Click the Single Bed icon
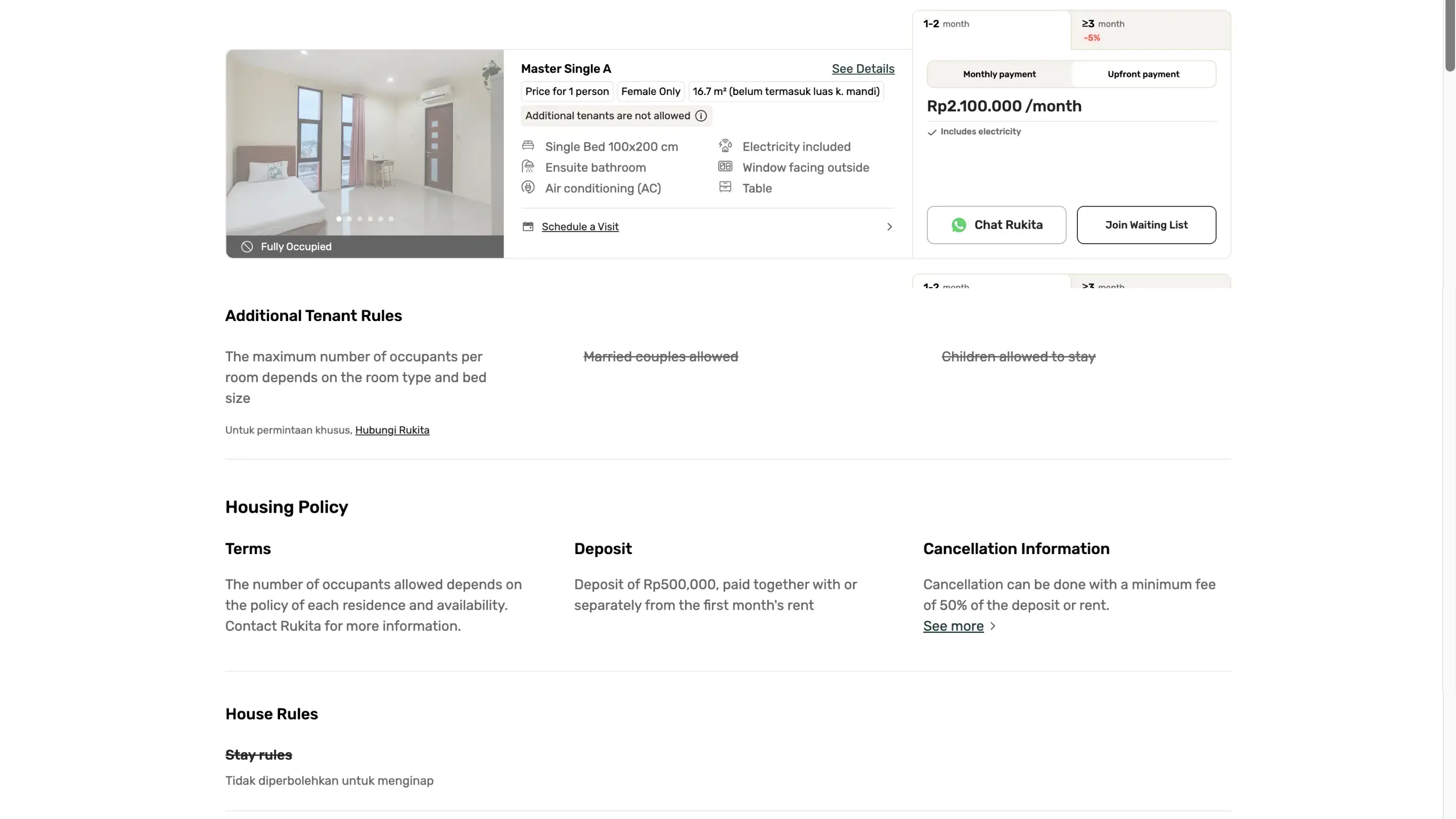 tap(528, 146)
